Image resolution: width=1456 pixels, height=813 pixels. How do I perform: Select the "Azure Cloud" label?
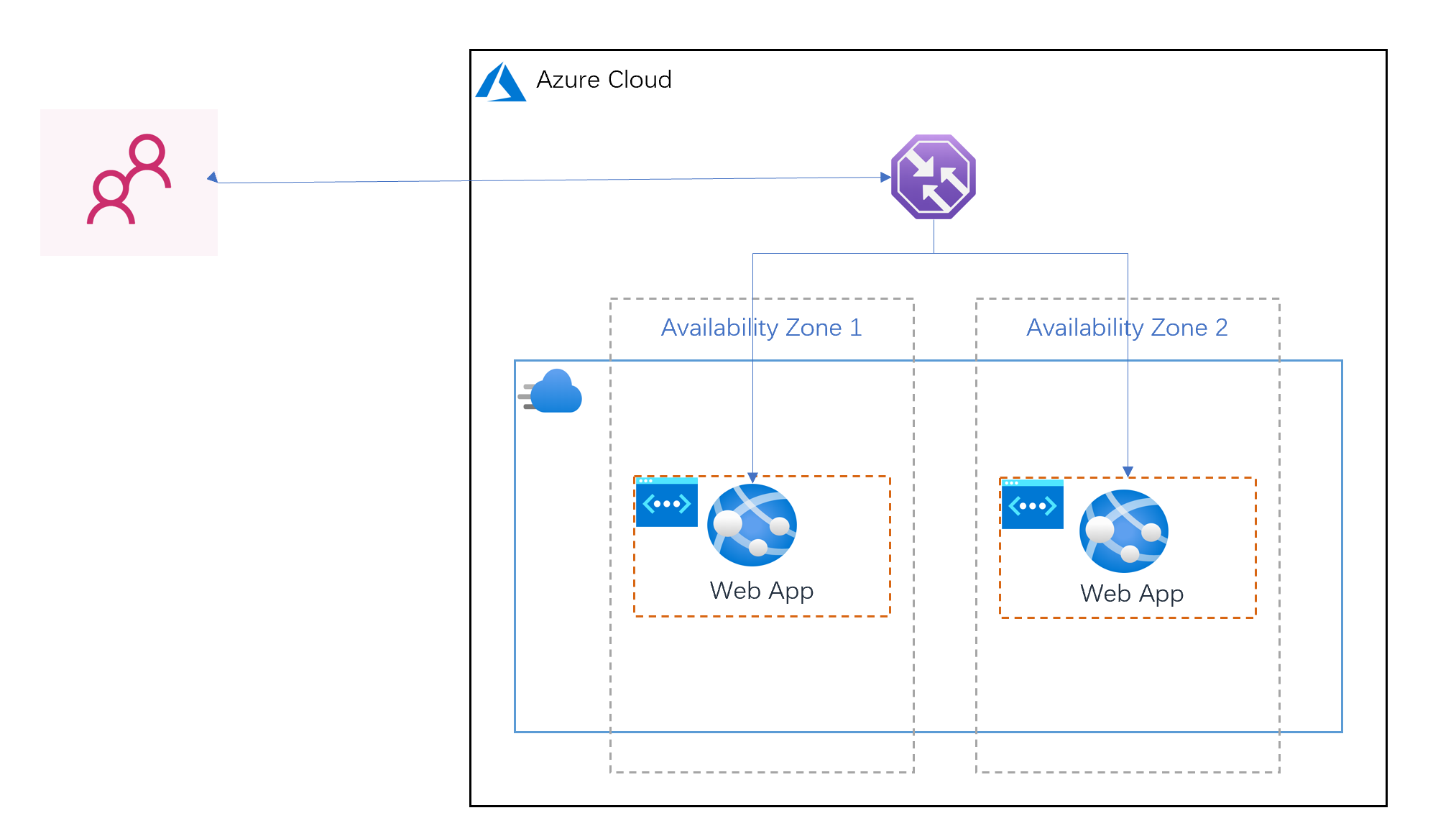click(604, 80)
